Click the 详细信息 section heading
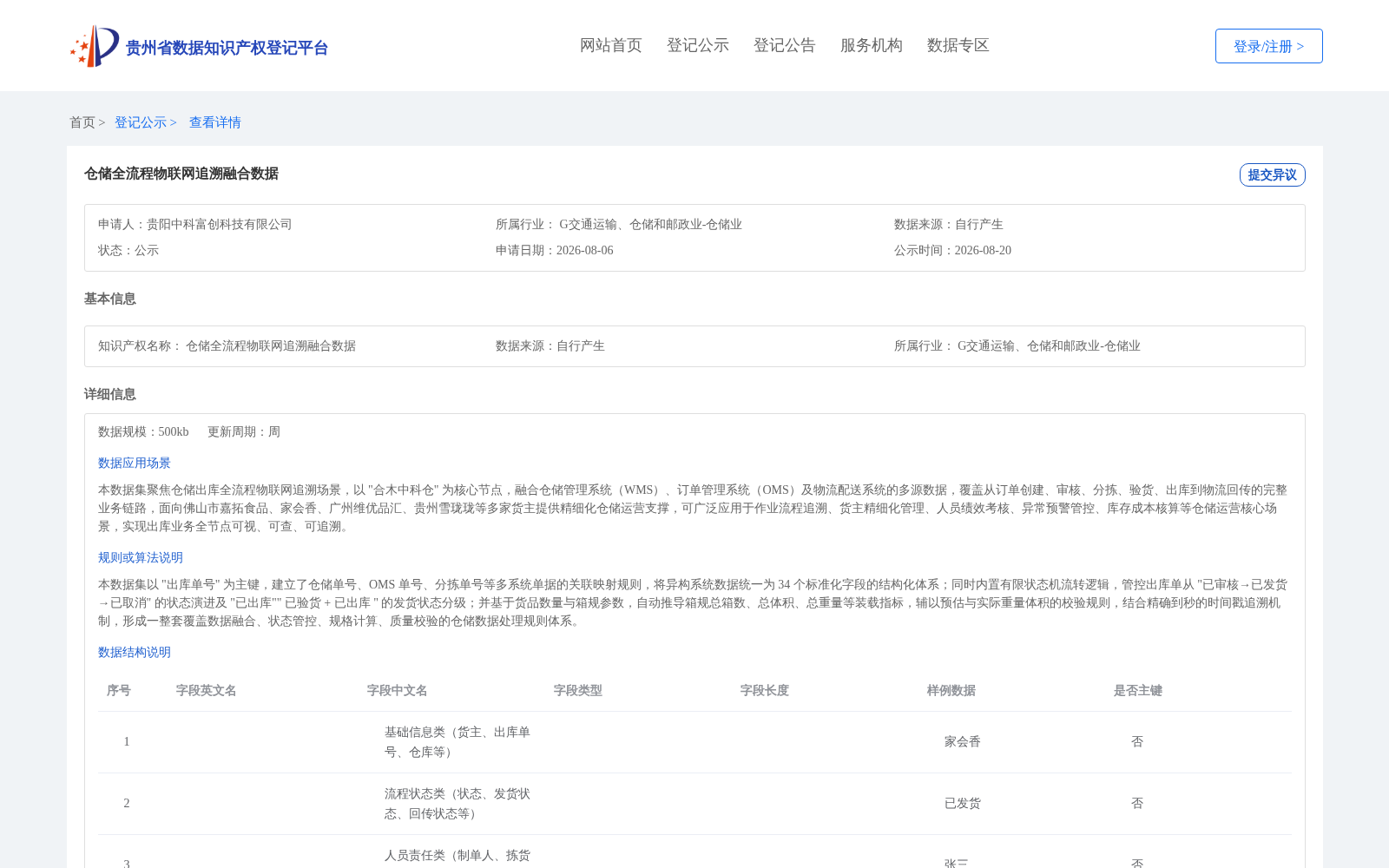The height and width of the screenshot is (868, 1389). pos(110,394)
